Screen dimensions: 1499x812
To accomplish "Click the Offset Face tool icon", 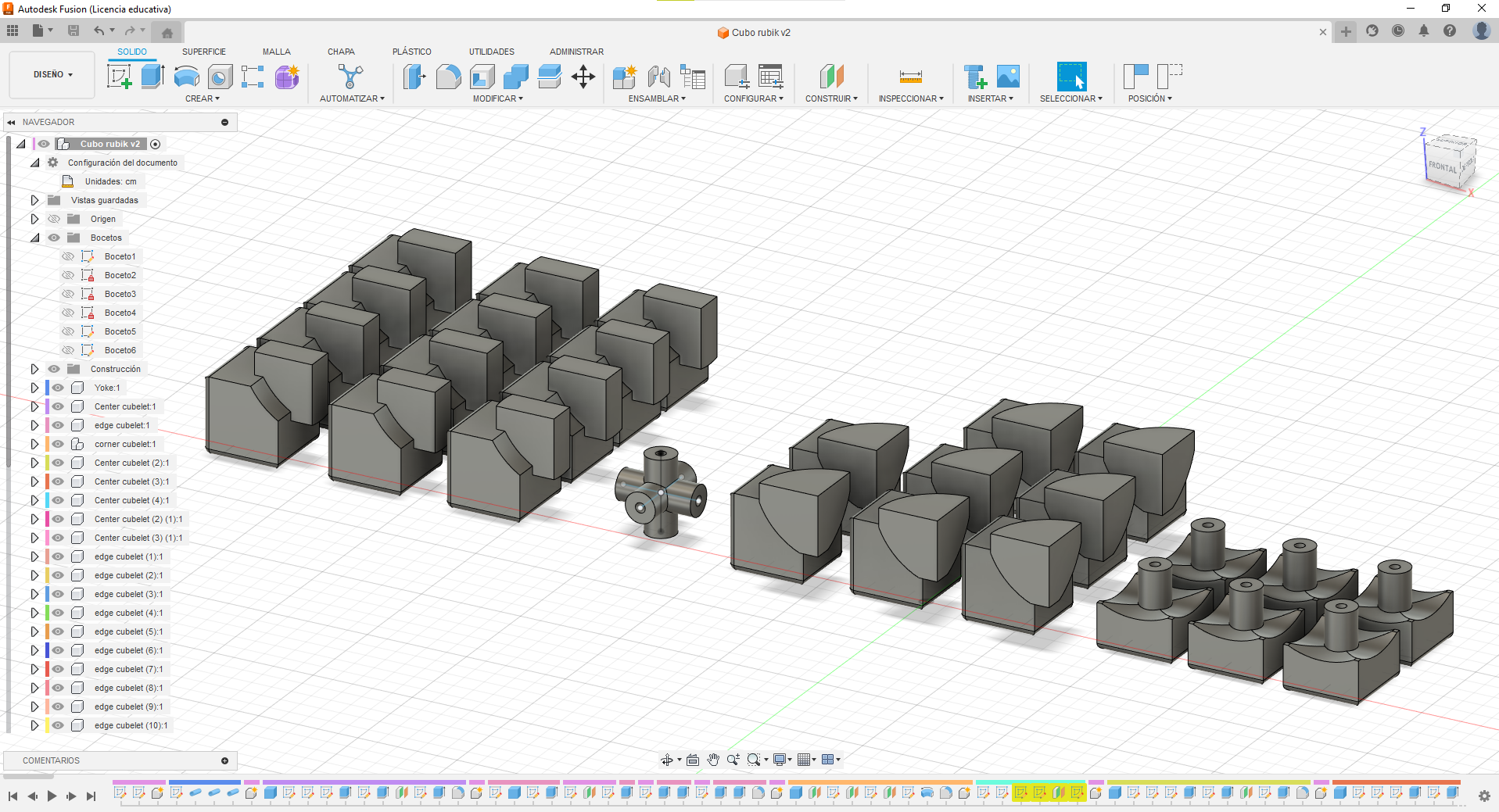I will [x=550, y=77].
